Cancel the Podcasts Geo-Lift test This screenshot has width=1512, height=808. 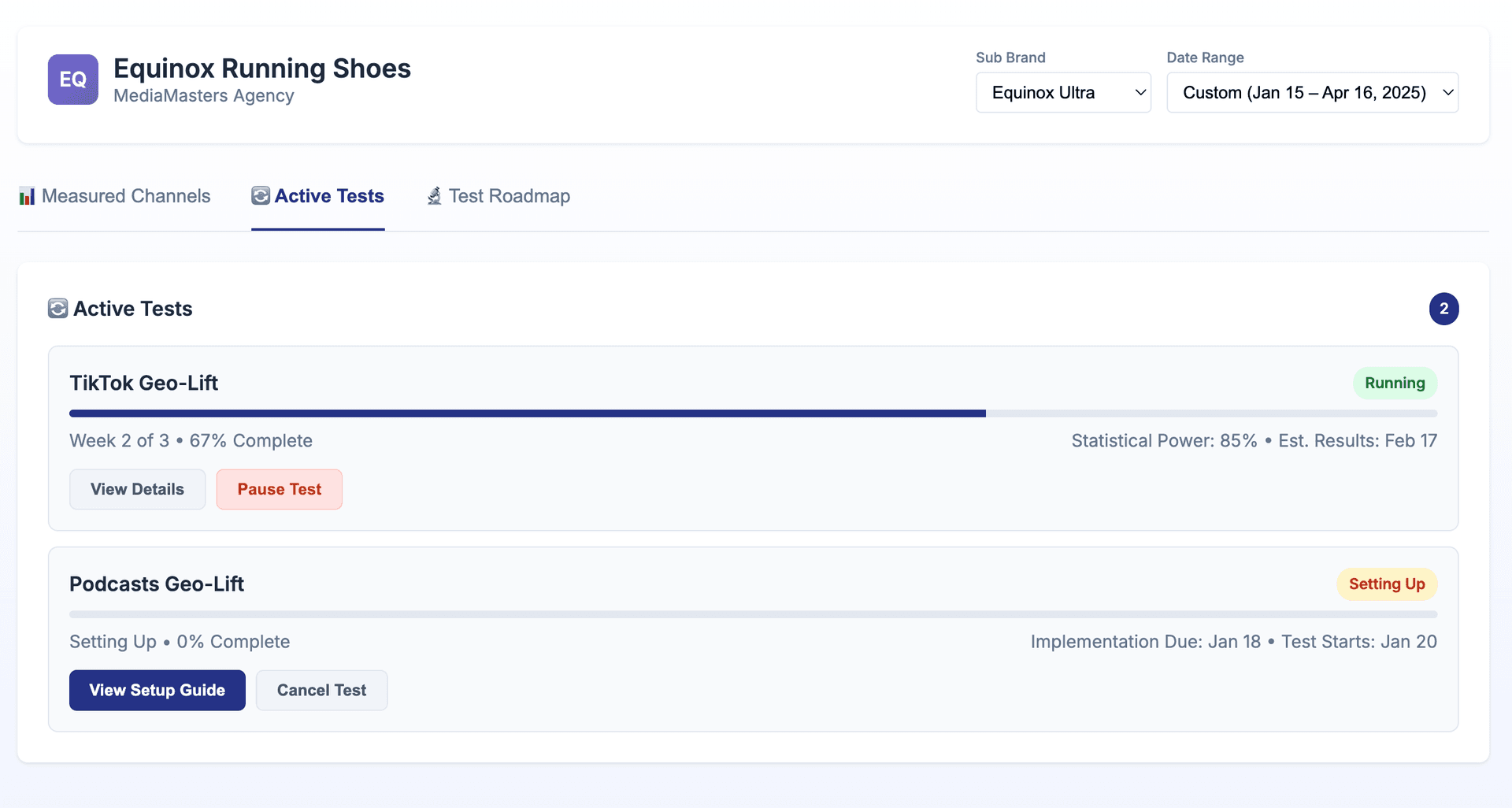321,690
